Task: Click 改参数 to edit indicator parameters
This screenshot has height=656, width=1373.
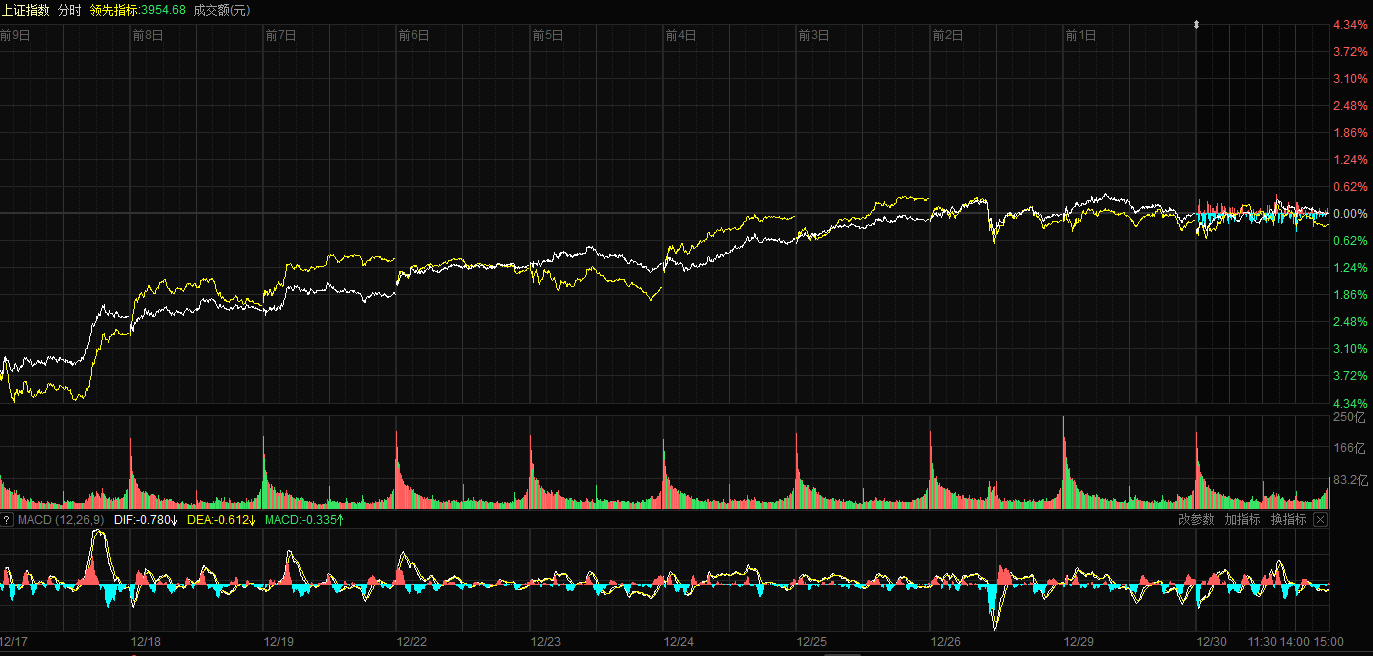Action: pyautogui.click(x=1196, y=520)
